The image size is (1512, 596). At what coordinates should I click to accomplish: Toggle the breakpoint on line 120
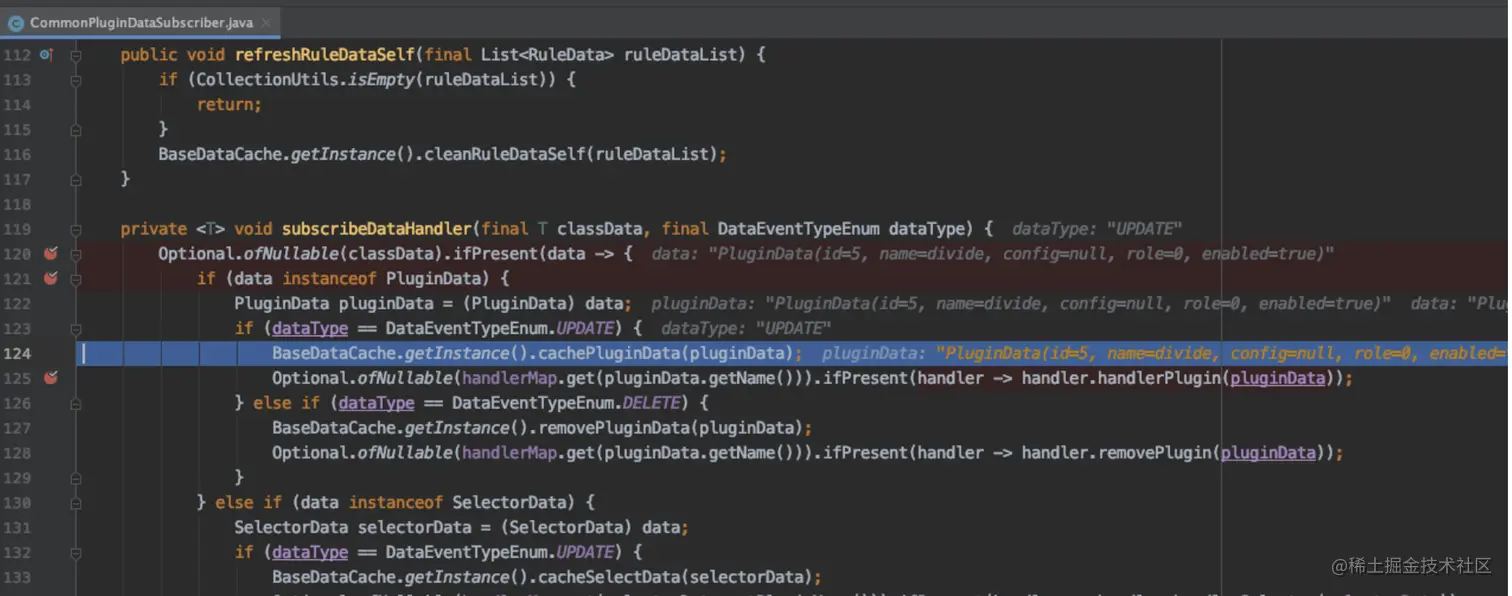[x=51, y=254]
